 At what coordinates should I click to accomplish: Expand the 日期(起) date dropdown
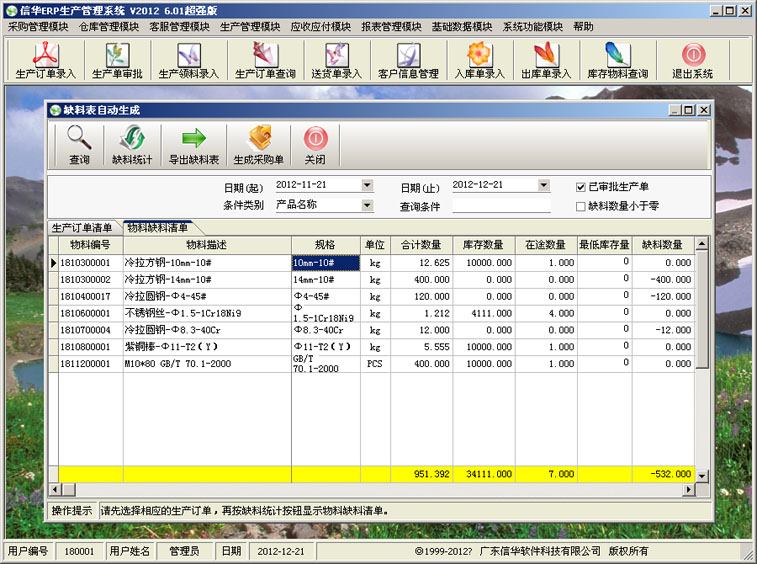tap(367, 185)
